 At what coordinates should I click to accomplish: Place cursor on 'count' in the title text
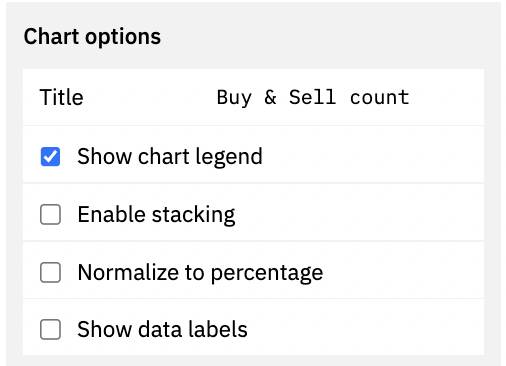click(x=380, y=98)
